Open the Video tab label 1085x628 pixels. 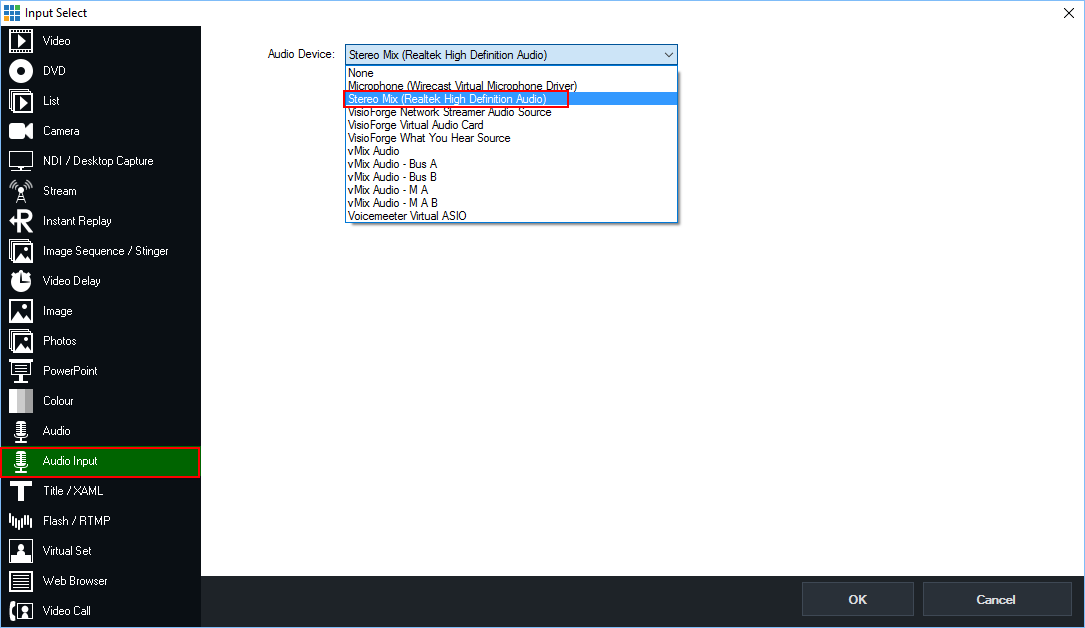pyautogui.click(x=56, y=41)
